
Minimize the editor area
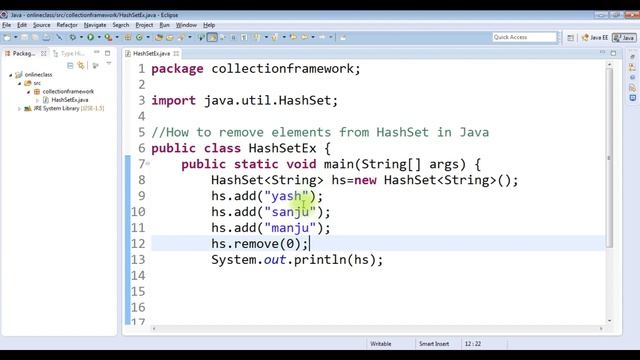pos(602,53)
